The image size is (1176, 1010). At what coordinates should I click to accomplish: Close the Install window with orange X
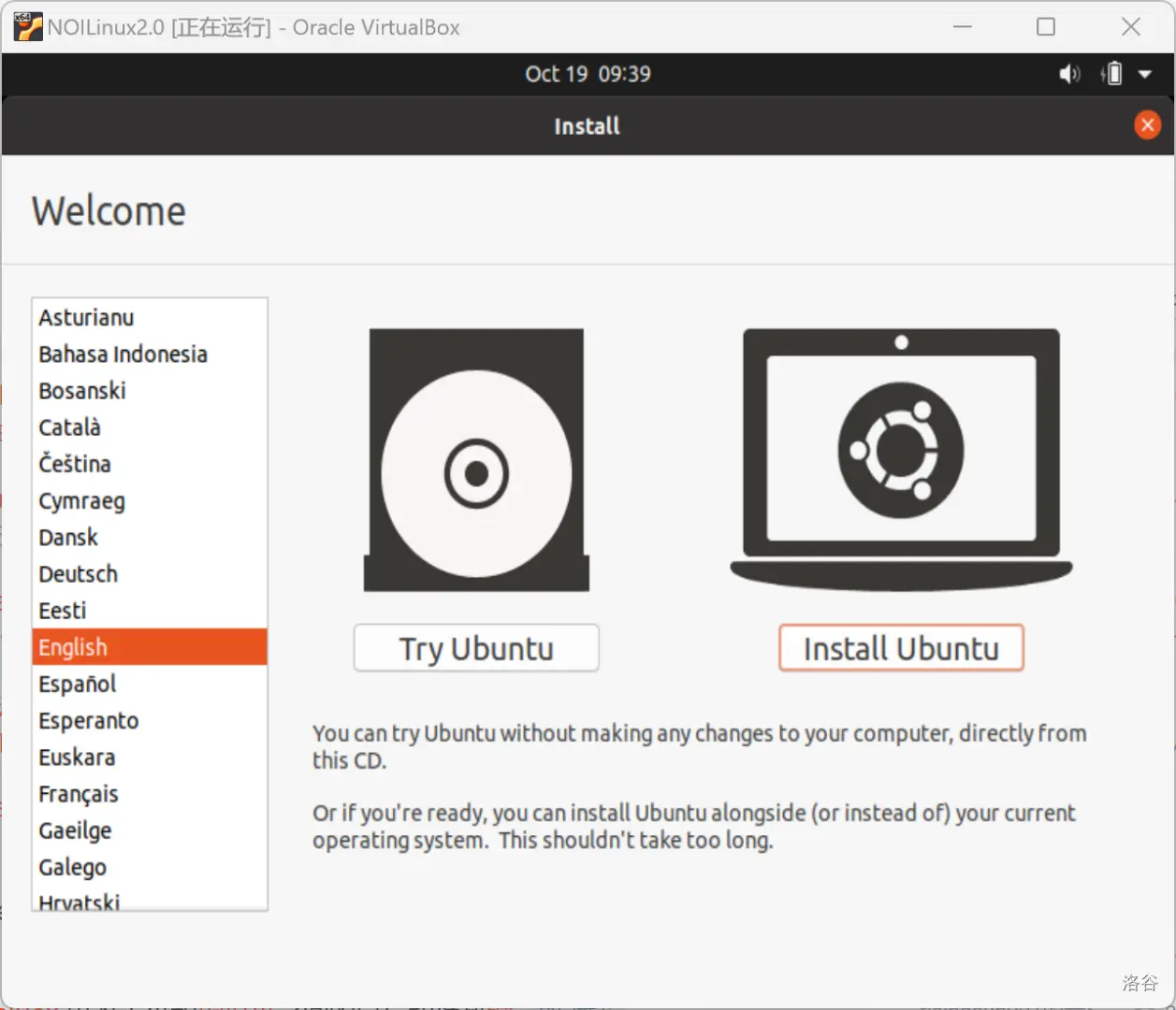(x=1147, y=125)
